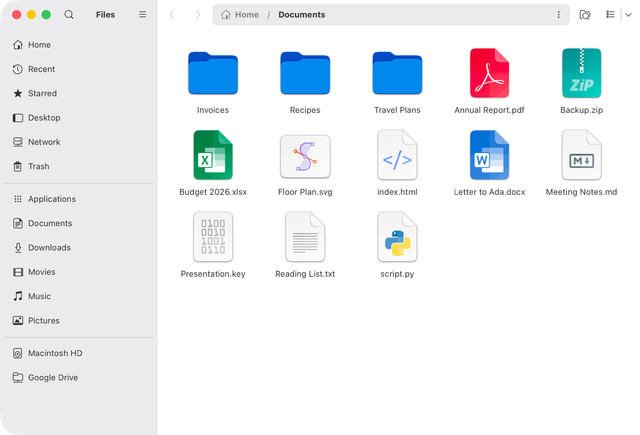640x435 pixels.
Task: Expand the view options dropdown arrow
Action: pos(628,15)
